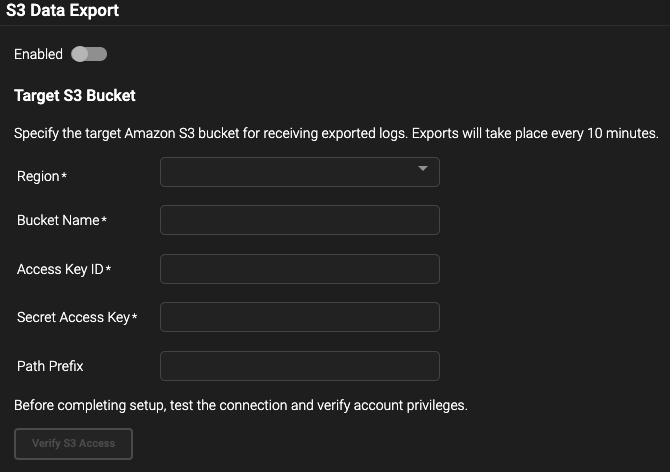670x472 pixels.
Task: Click the Target S3 Bucket heading
Action: click(x=75, y=96)
